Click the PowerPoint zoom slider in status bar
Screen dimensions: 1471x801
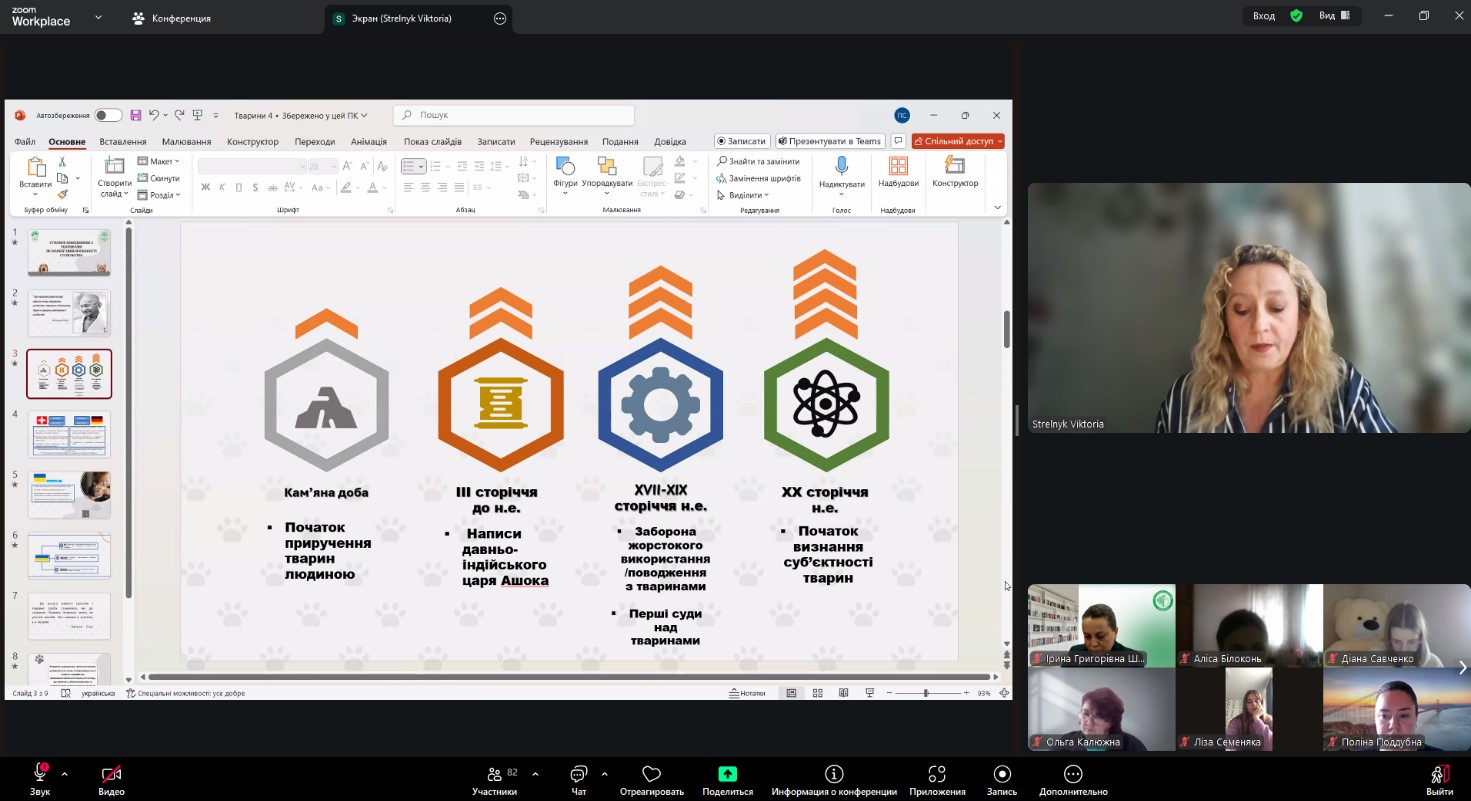(926, 693)
